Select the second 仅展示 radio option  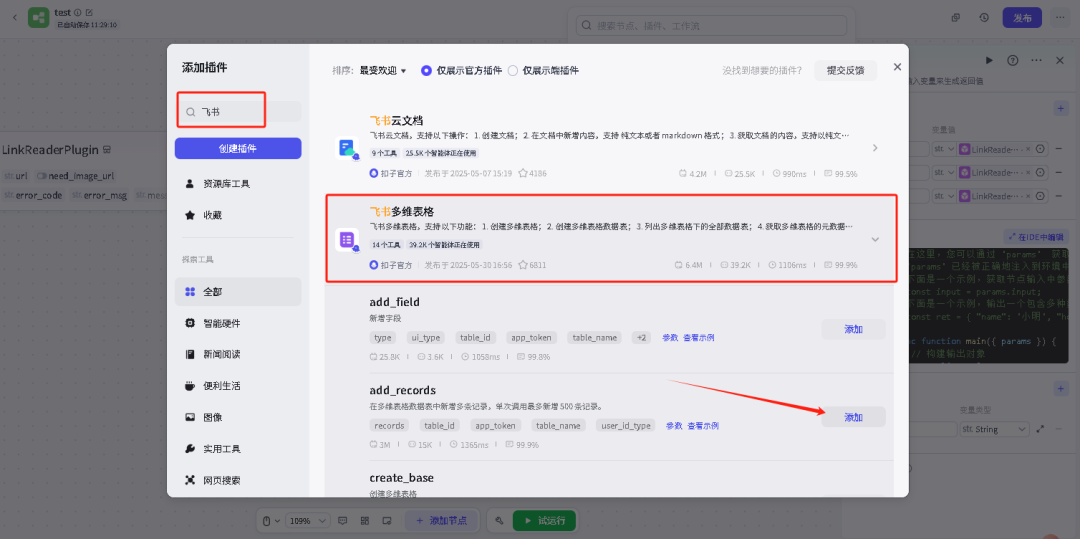(543, 70)
